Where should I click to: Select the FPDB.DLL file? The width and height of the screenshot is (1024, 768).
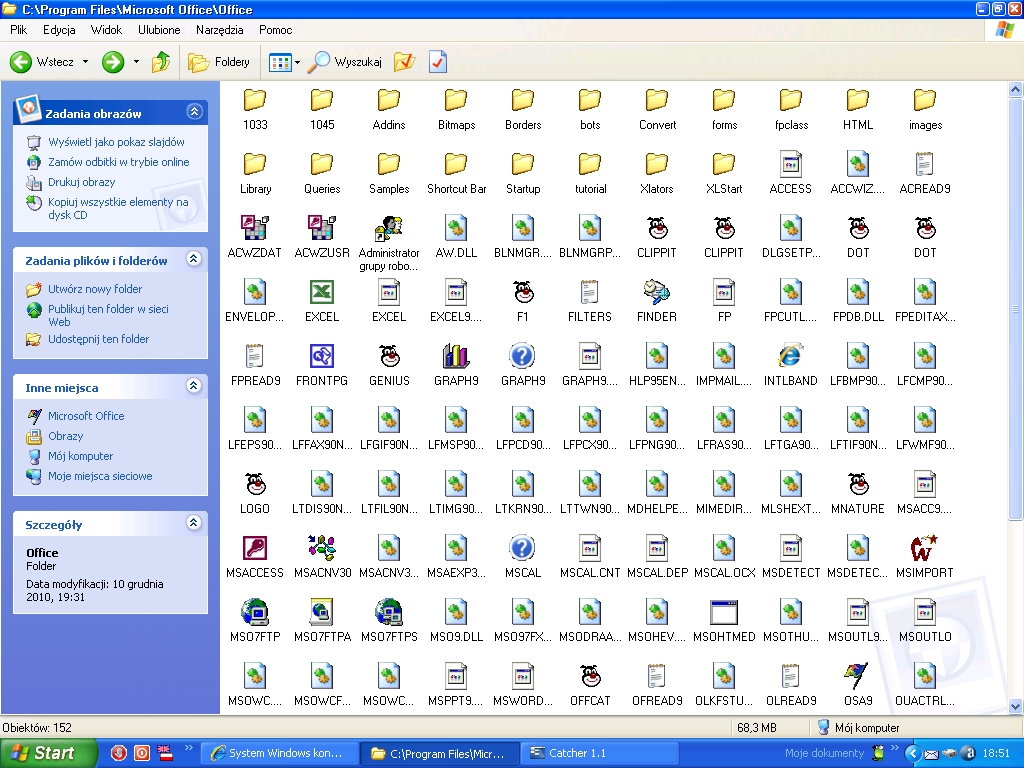pos(857,293)
